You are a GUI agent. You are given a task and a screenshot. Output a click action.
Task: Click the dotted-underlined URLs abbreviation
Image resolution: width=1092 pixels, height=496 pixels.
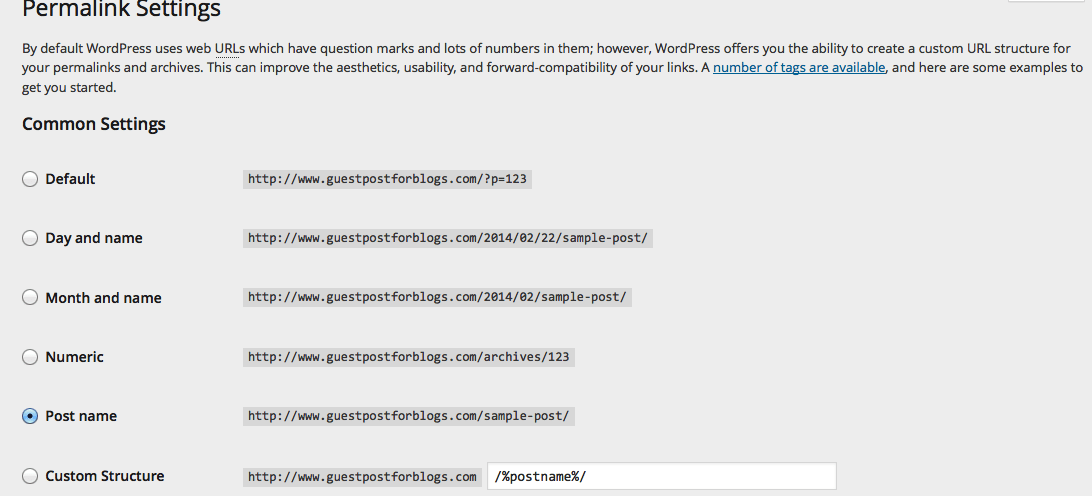pos(230,49)
